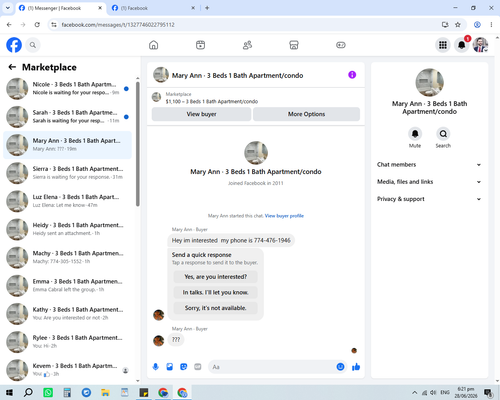
Task: Open Luz Elena's conversation in the list
Action: tap(68, 201)
